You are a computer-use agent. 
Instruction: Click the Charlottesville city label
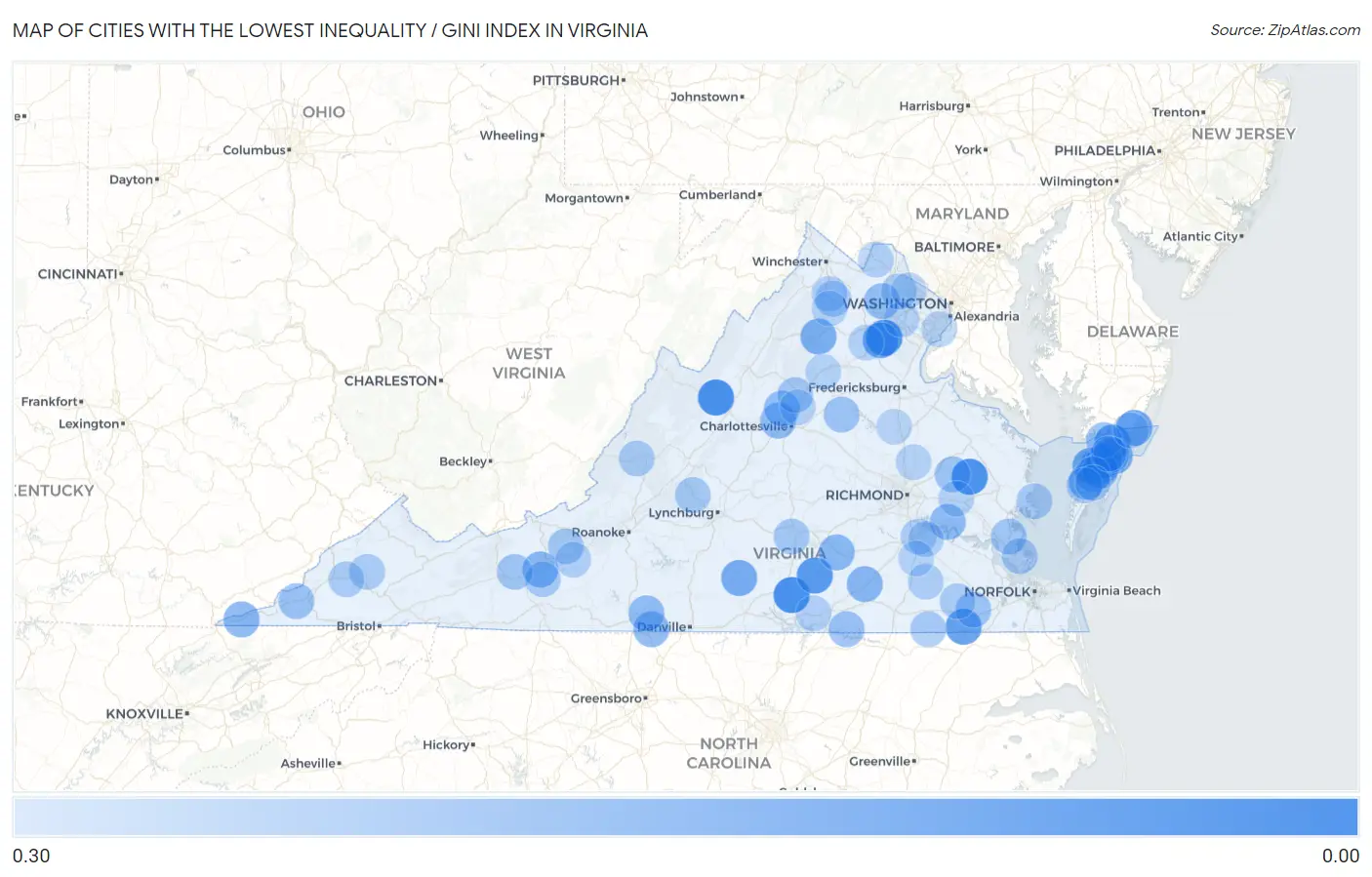point(744,426)
